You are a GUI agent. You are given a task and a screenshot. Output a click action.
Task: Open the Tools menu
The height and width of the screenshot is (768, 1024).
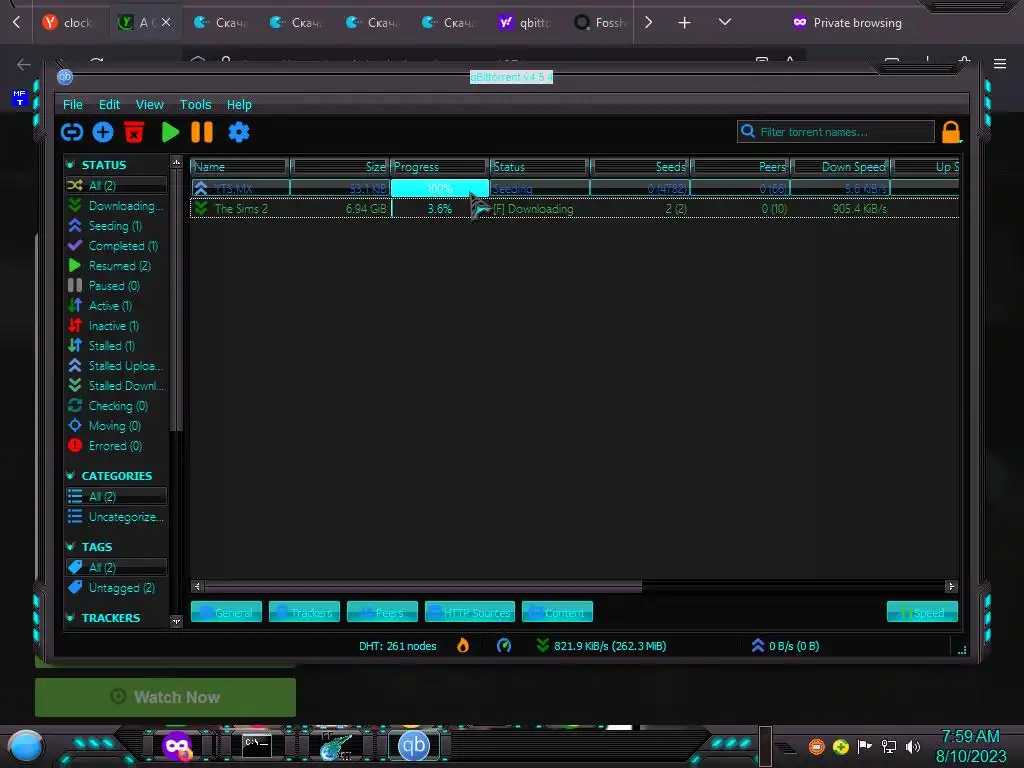tap(195, 104)
